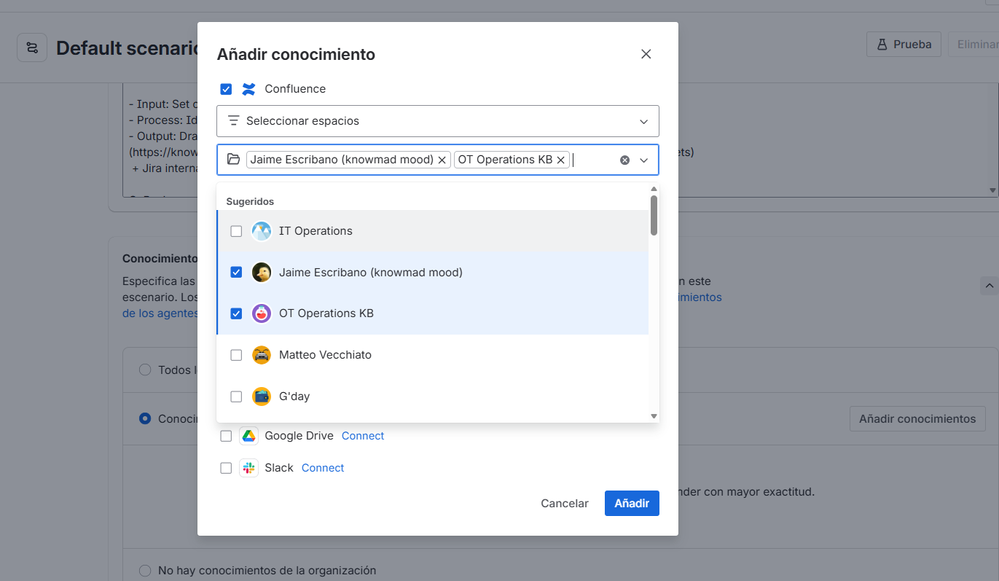Uncheck the Confluence checkbox
Screen dimensions: 999x581
pyautogui.click(x=226, y=89)
